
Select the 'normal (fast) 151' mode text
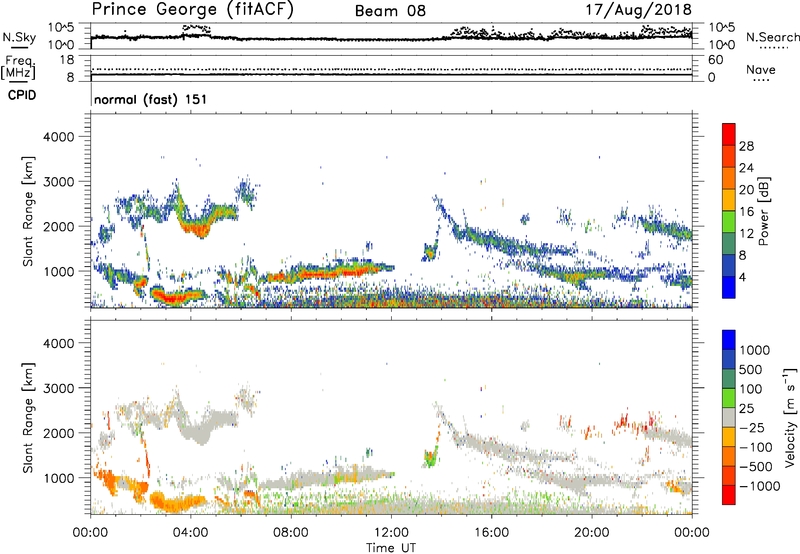click(151, 99)
